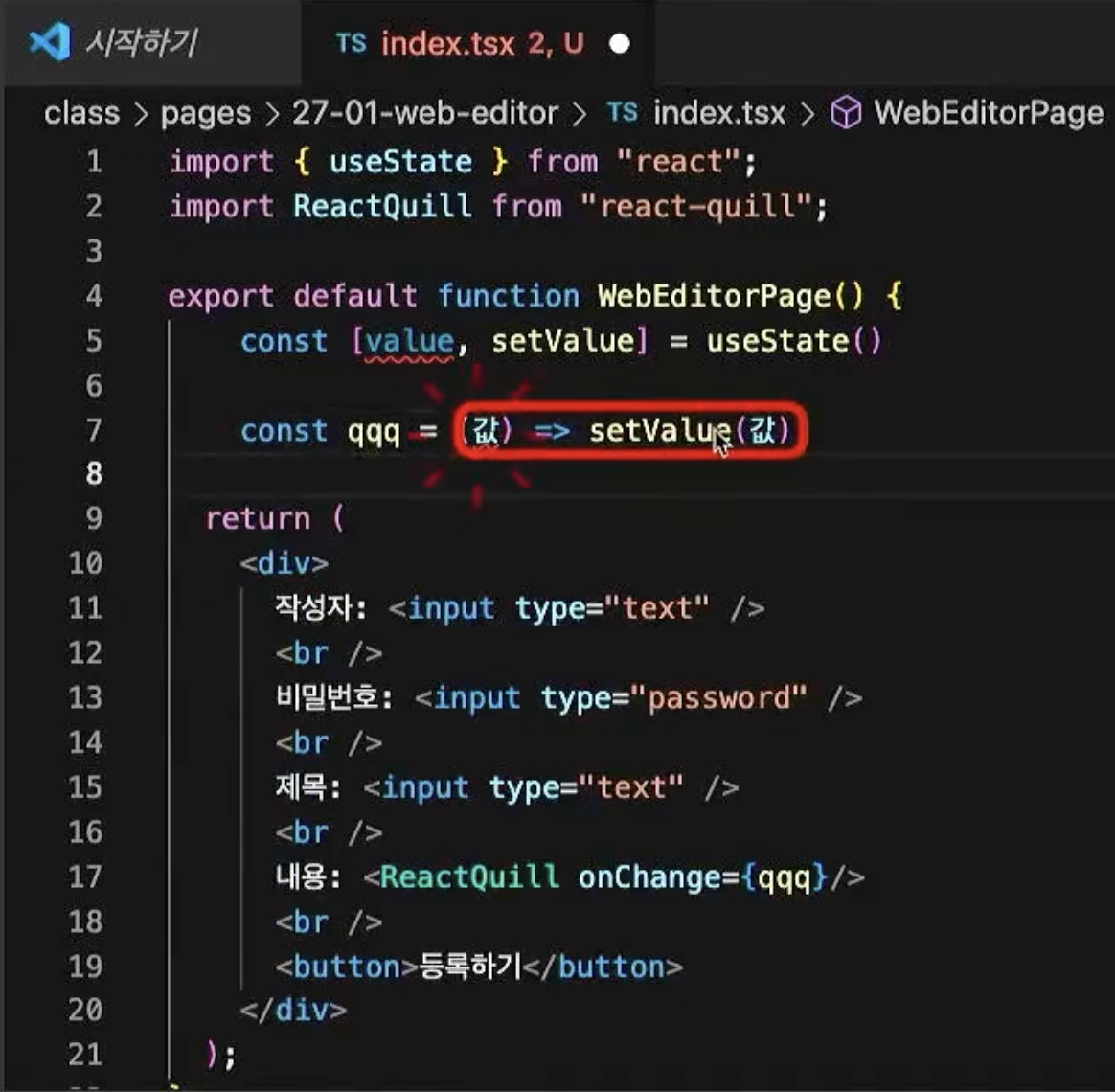Click the 제목: label on line 15
Screen dimensions: 1115x1092
click(x=307, y=787)
